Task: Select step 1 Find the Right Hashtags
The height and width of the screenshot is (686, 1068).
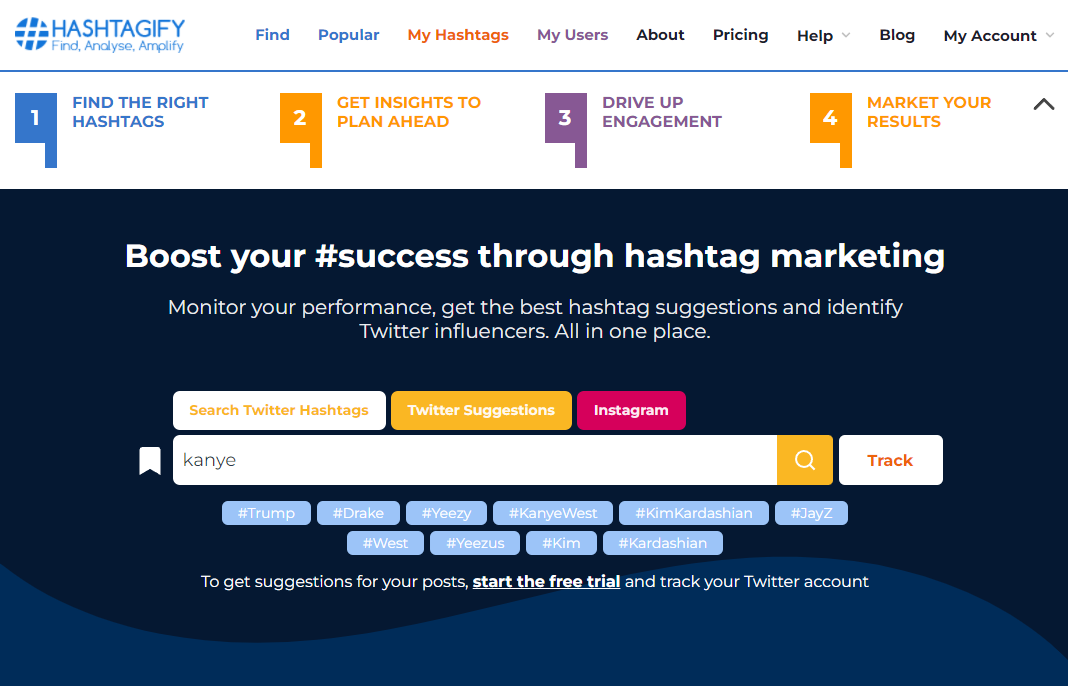Action: click(112, 129)
